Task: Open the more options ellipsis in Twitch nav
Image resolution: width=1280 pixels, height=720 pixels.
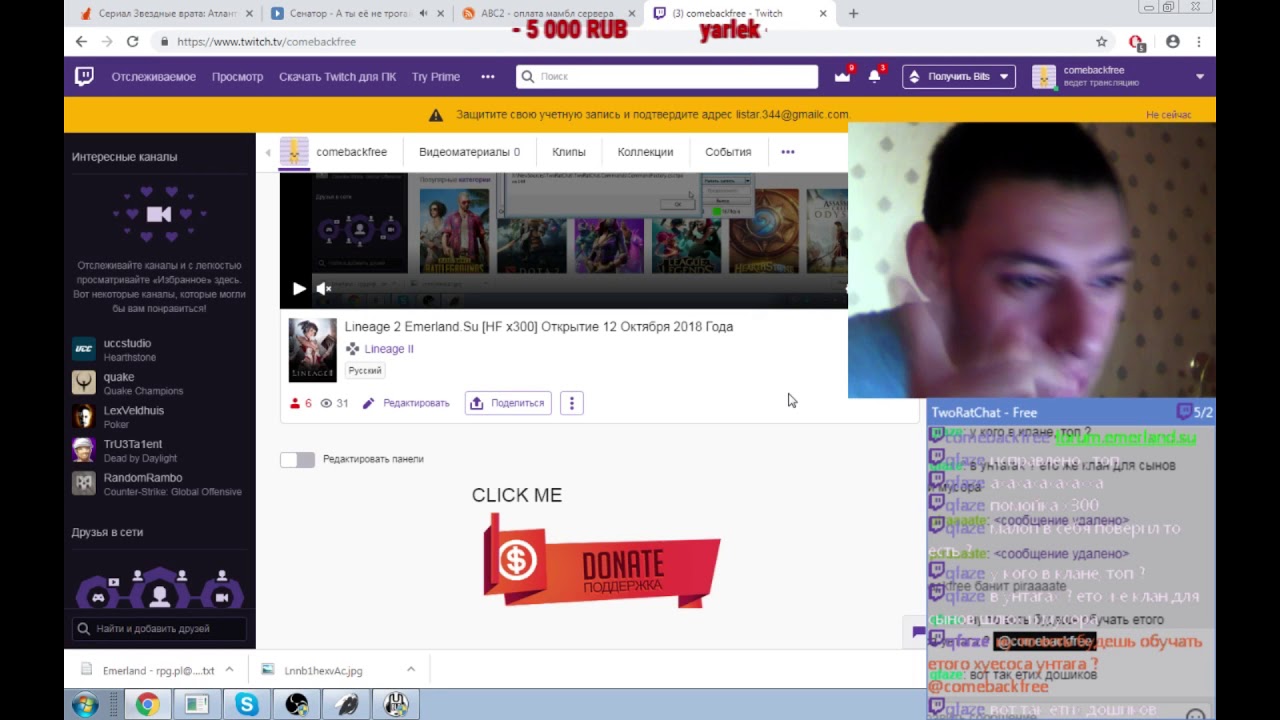Action: click(487, 76)
